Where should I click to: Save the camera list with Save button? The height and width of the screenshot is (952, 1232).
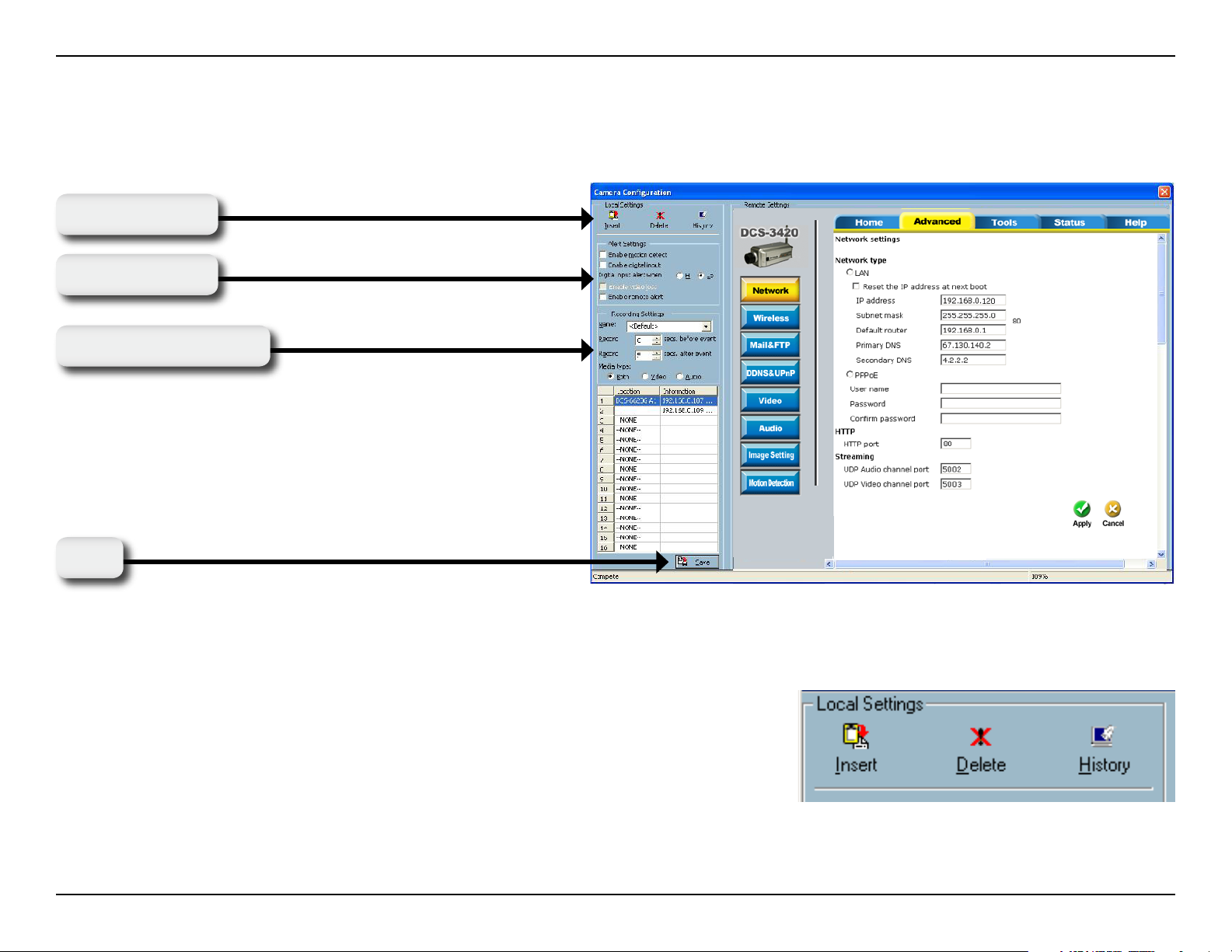click(x=696, y=562)
